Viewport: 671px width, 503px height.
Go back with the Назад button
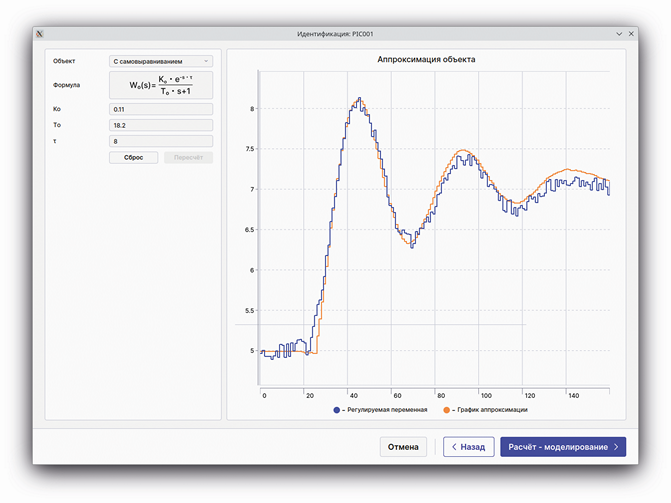point(468,447)
